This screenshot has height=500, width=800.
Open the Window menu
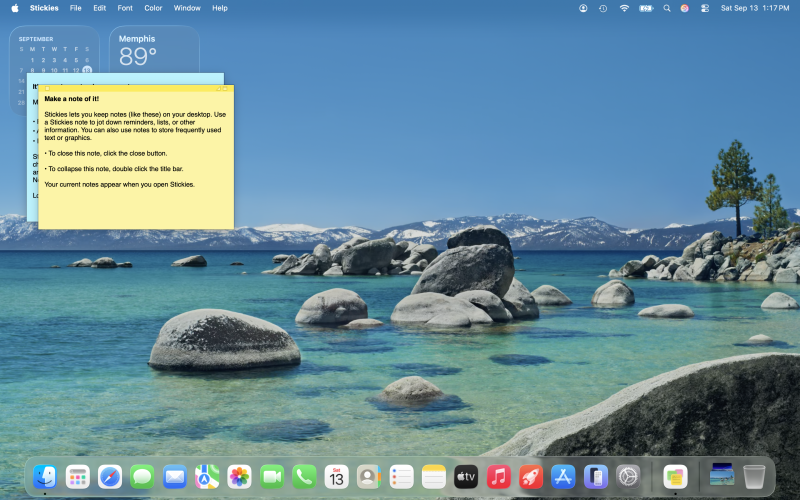pos(187,8)
